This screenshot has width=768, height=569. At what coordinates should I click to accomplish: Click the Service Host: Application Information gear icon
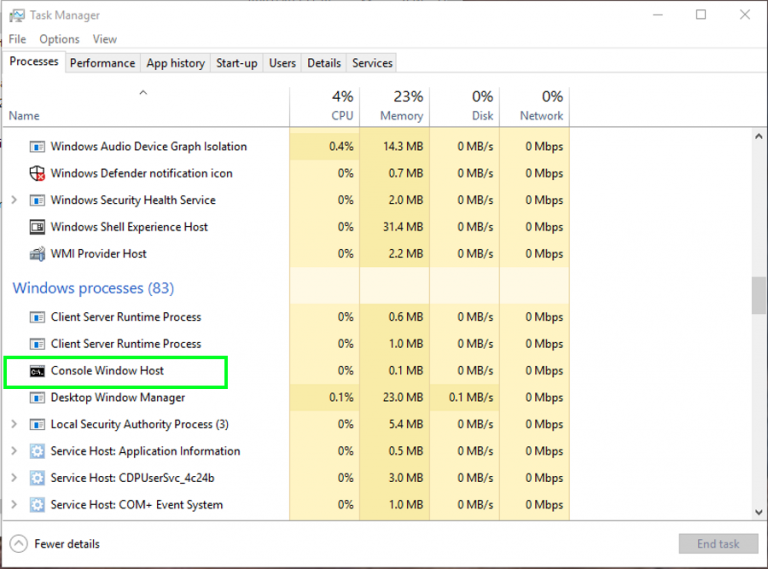[37, 451]
